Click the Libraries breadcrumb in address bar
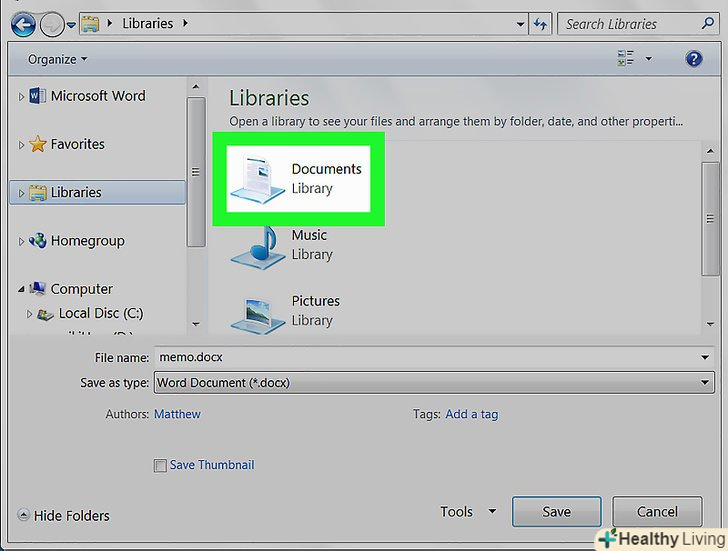 coord(148,23)
